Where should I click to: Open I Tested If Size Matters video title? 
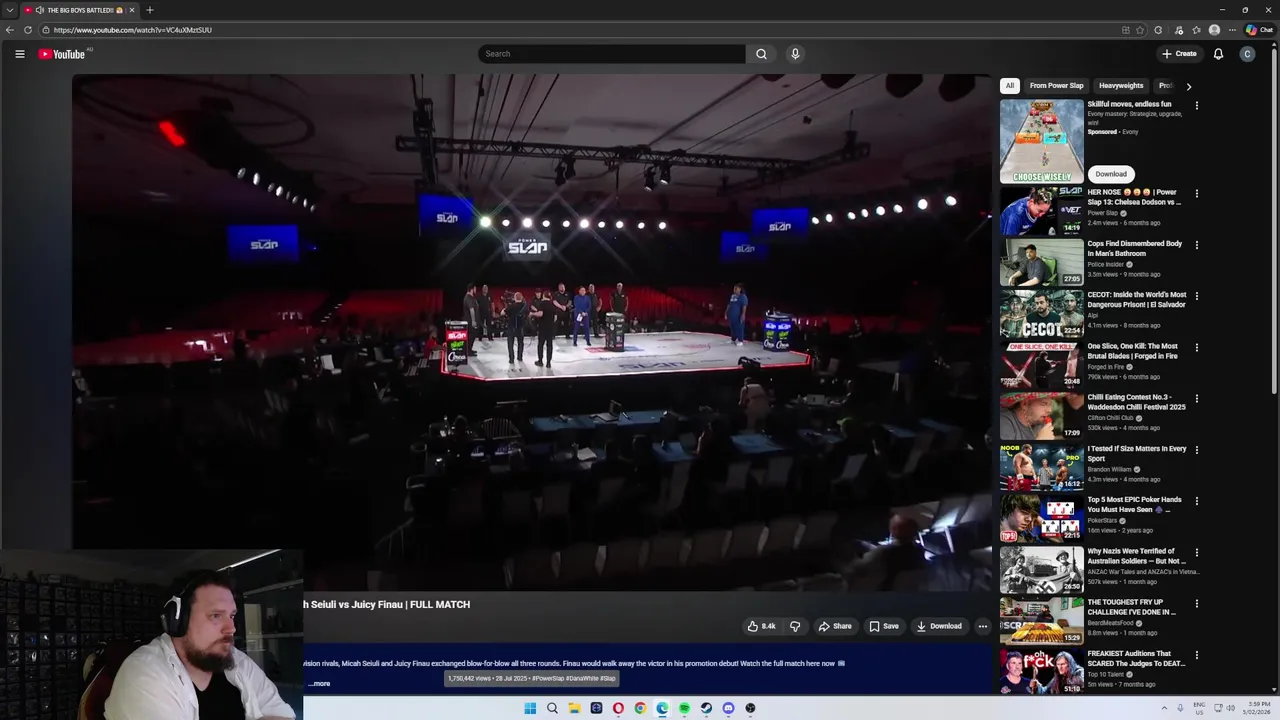tap(1137, 454)
